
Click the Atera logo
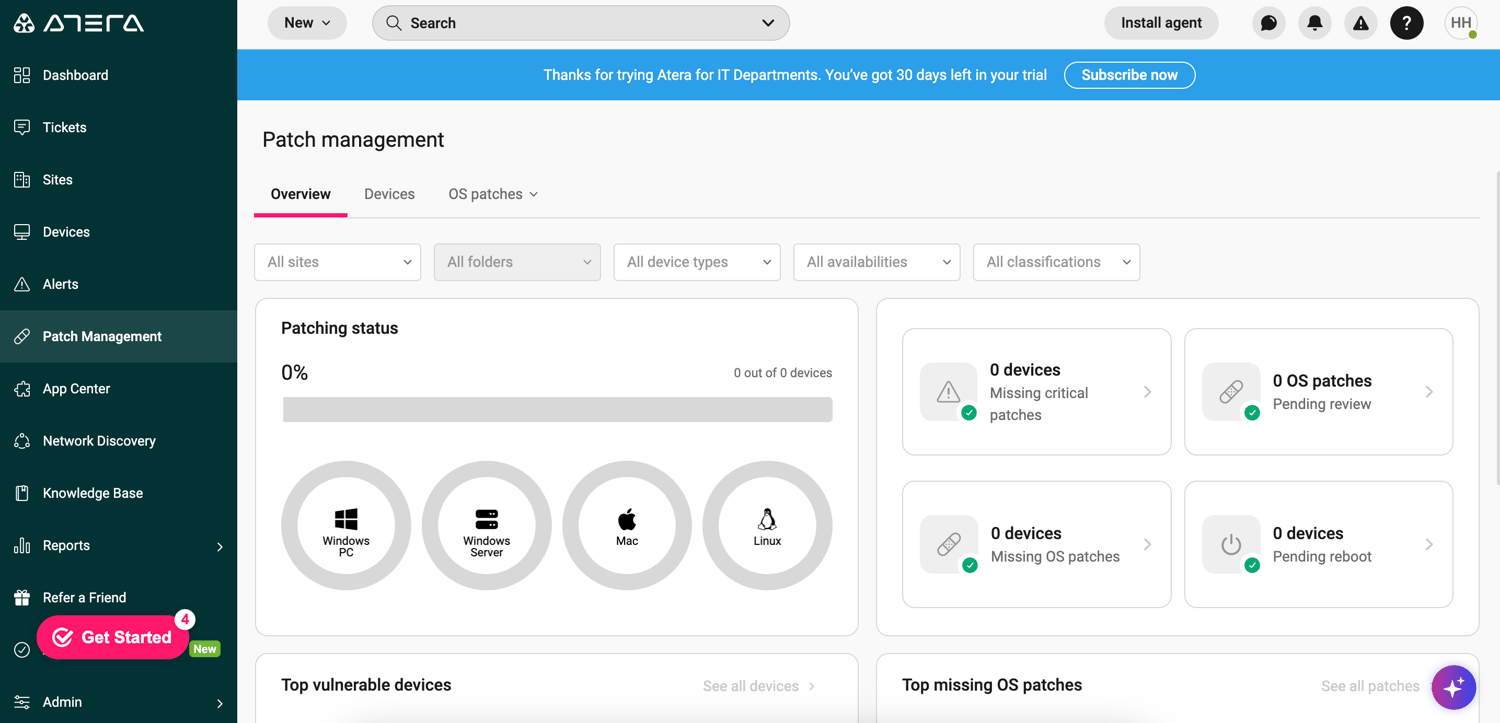79,22
